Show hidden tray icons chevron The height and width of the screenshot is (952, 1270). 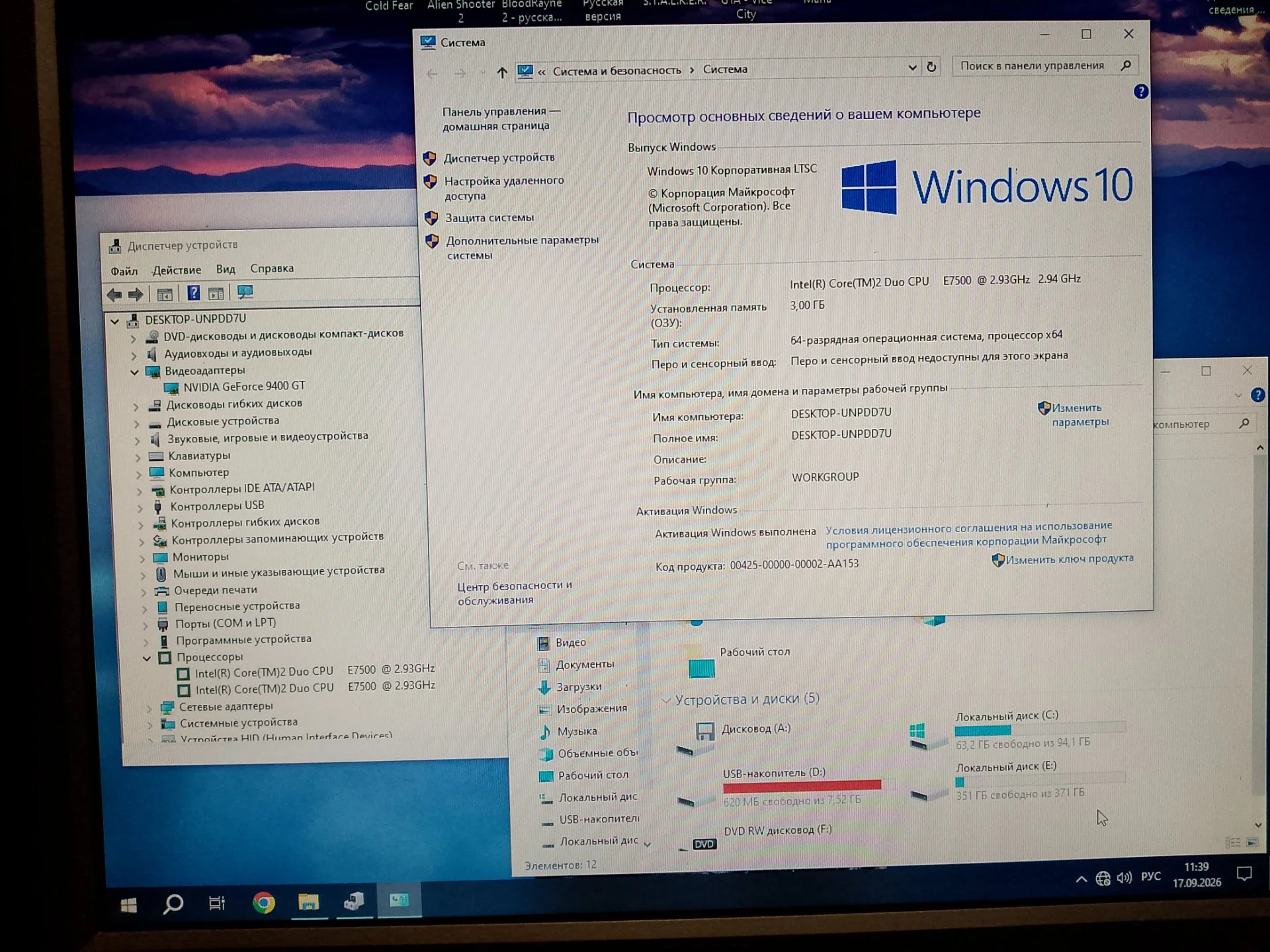click(1081, 879)
